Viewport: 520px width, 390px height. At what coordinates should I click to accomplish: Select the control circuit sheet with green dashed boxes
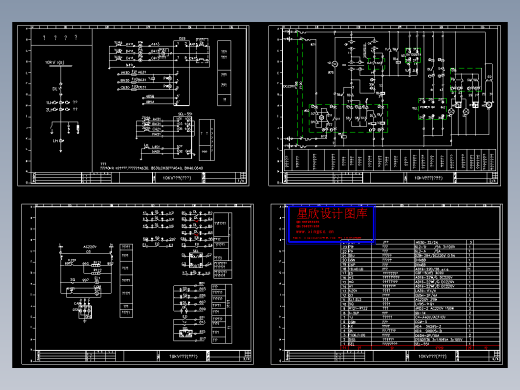click(384, 105)
